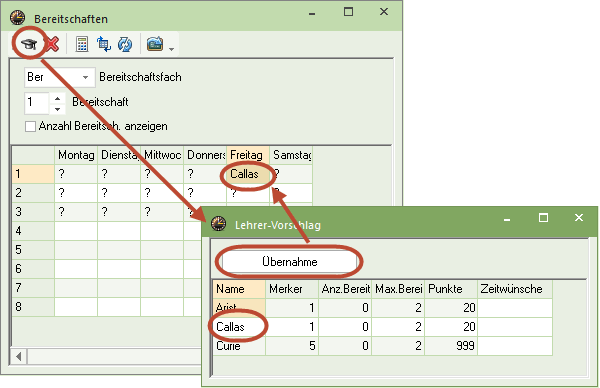
Task: Select the Dienstag column header
Action: point(119,155)
